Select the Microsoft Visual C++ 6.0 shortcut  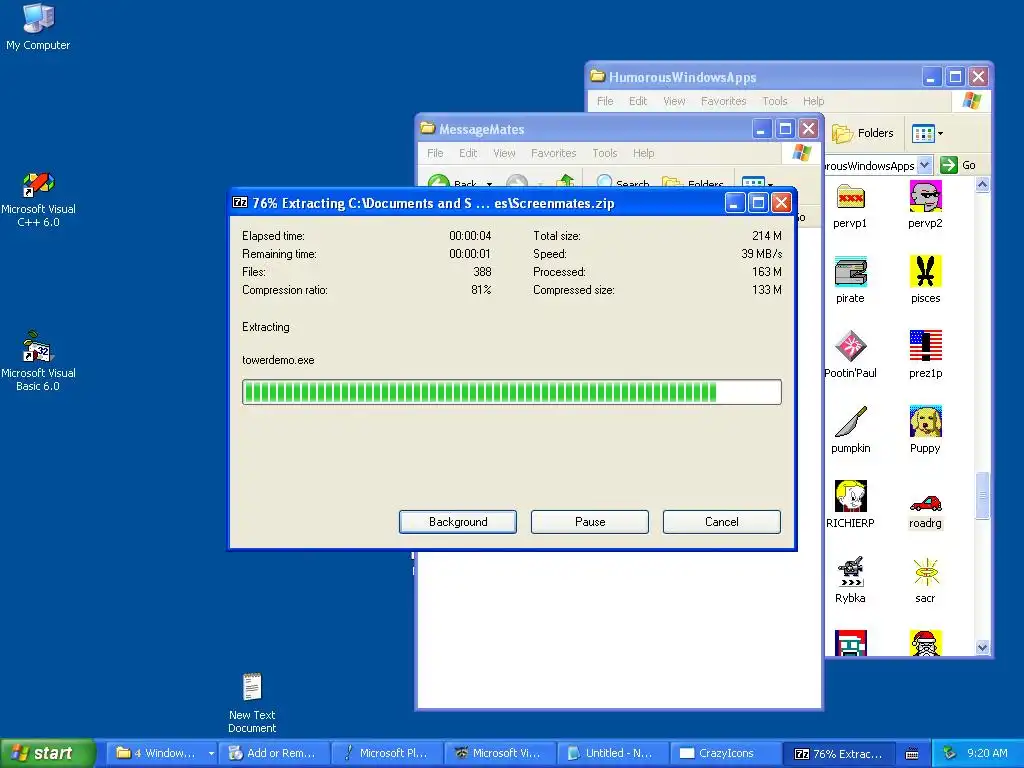pos(38,199)
